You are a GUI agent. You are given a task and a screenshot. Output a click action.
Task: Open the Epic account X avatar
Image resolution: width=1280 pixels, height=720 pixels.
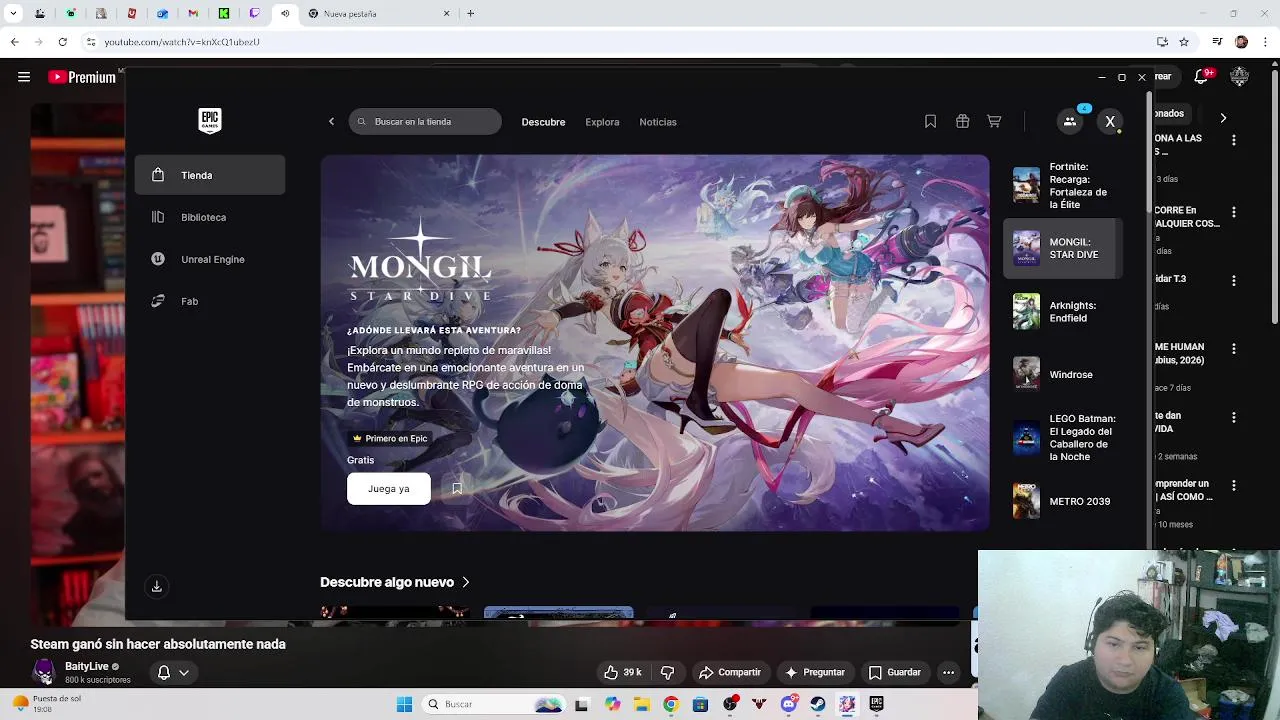[1110, 122]
